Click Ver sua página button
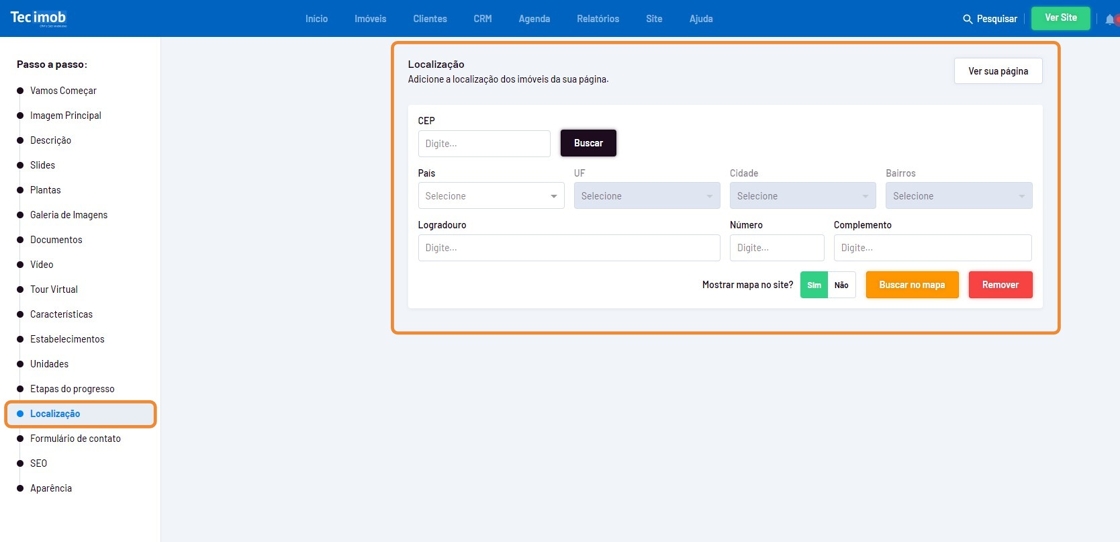Image resolution: width=1120 pixels, height=542 pixels. pos(998,71)
